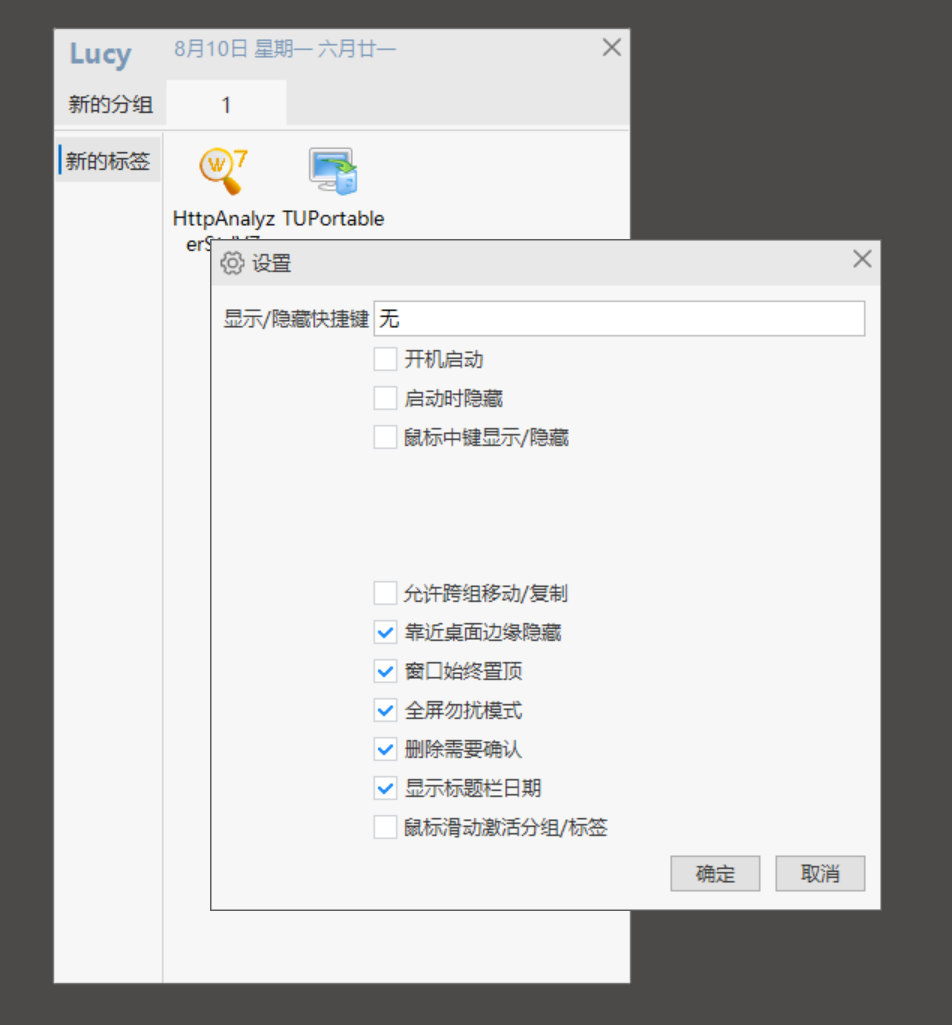952x1025 pixels.
Task: Click the gear icon beside 设置 title
Action: click(232, 263)
